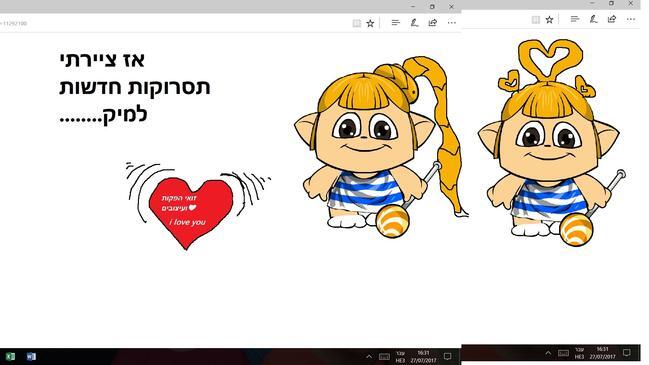649x365 pixels.
Task: Open reading view in the left browser window
Action: coord(356,23)
